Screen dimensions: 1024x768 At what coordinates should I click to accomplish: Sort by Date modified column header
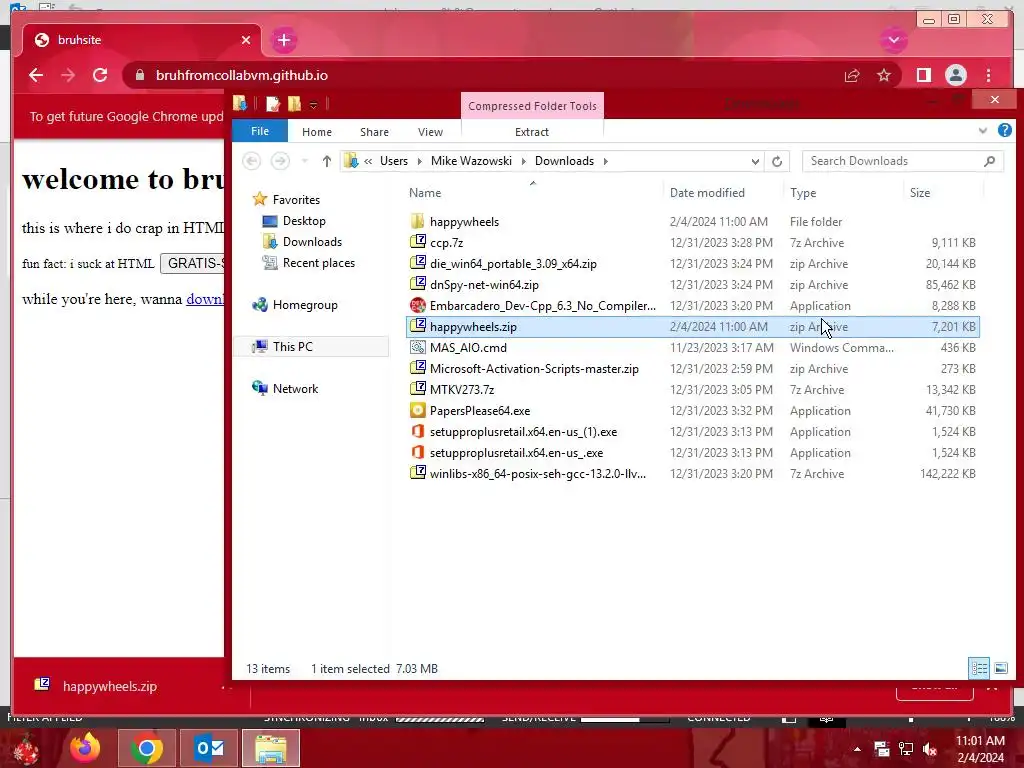point(707,193)
